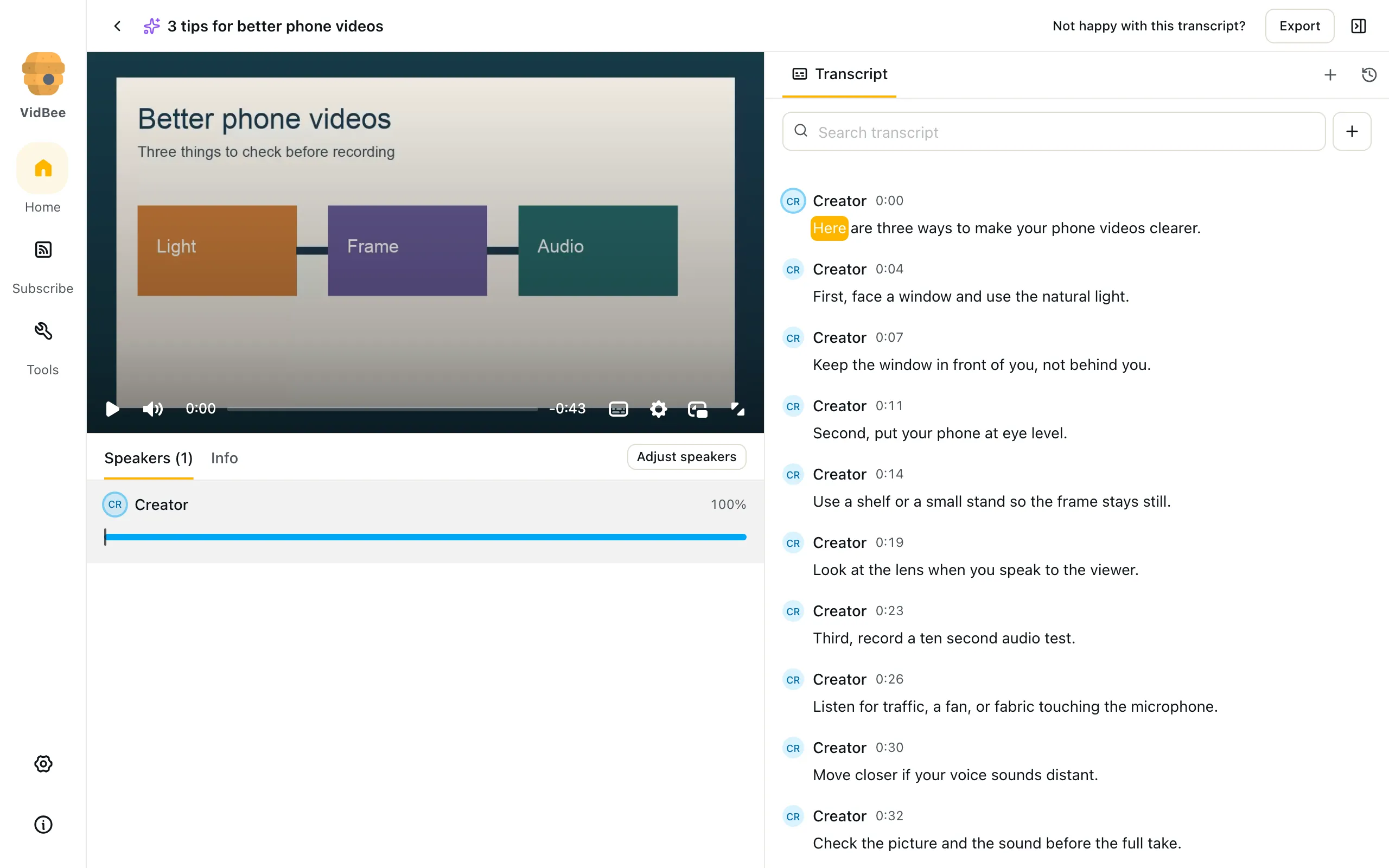
Task: Enable picture-in-picture mode
Action: pyautogui.click(x=697, y=409)
